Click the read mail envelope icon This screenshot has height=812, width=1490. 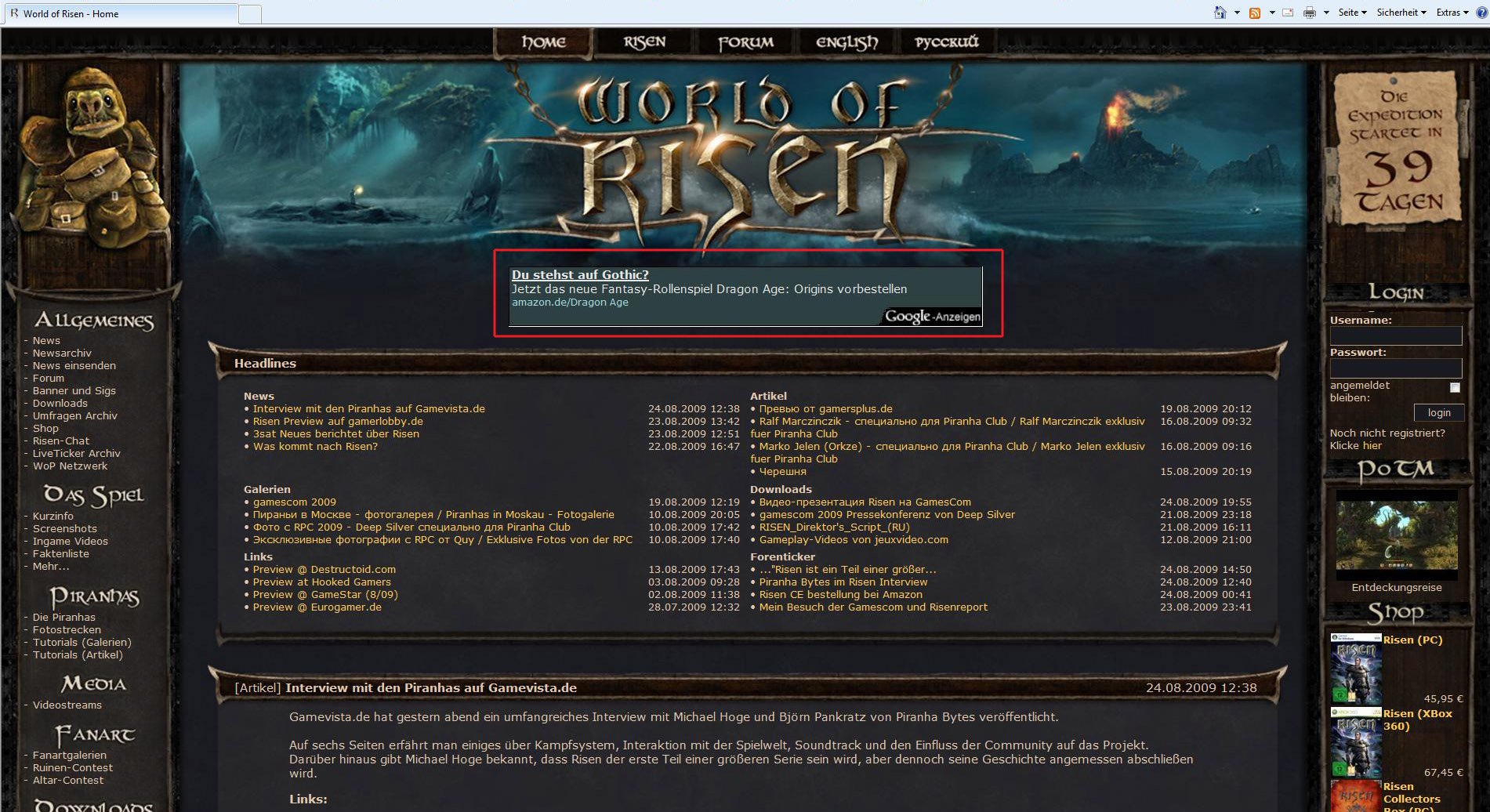pos(1288,13)
